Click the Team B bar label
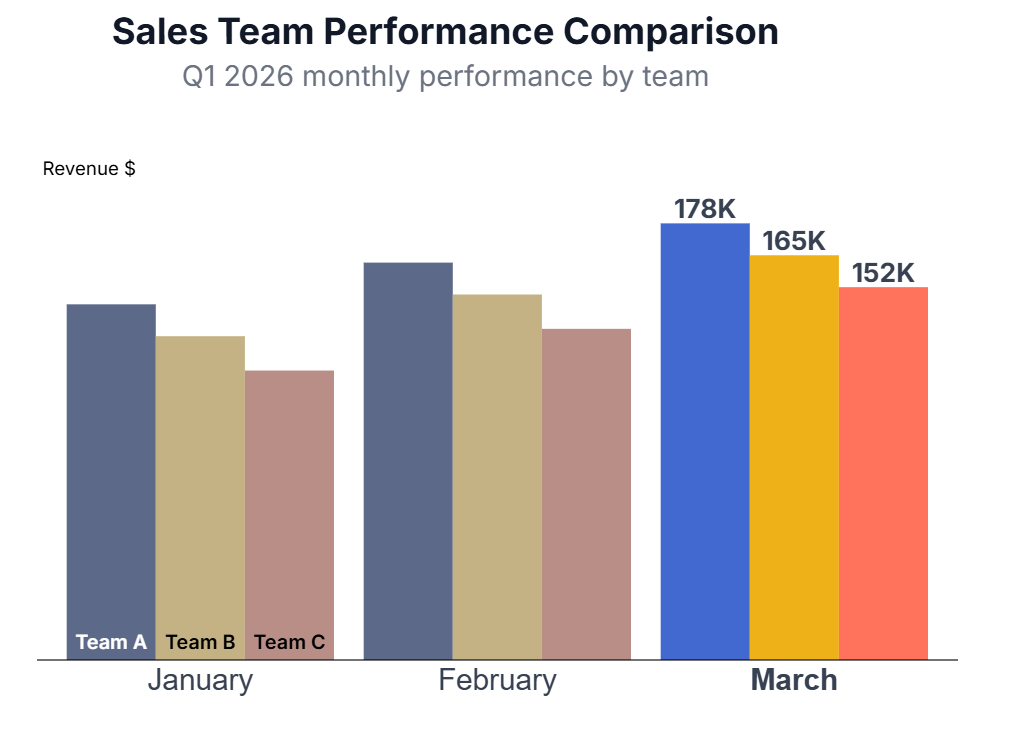 200,642
